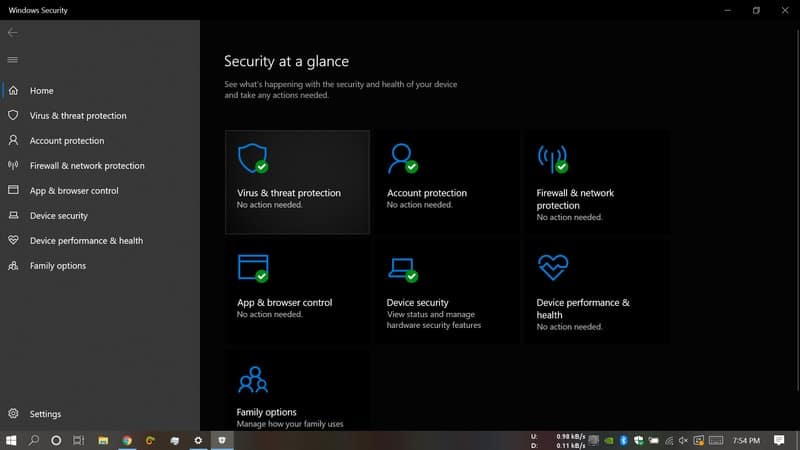Open App & browser control in sidebar
Image resolution: width=800 pixels, height=450 pixels.
pos(100,190)
